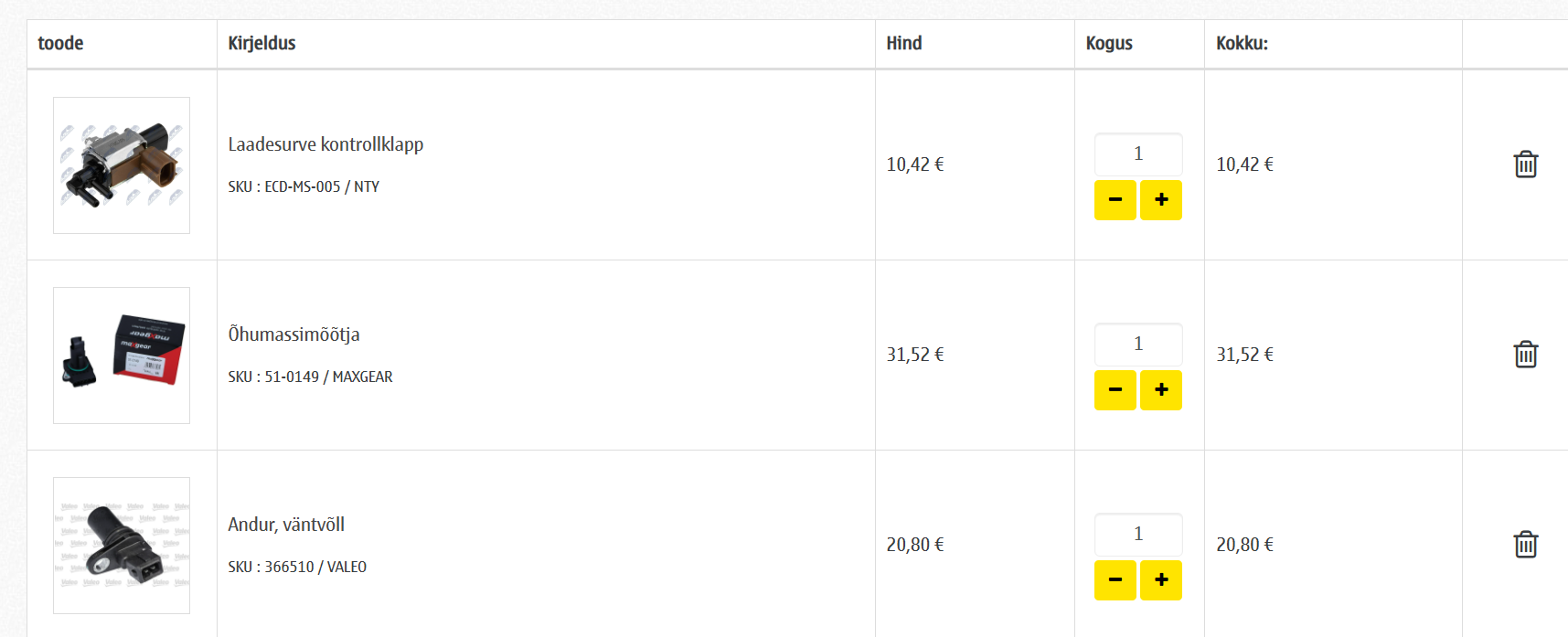Image resolution: width=1568 pixels, height=637 pixels.
Task: Open the VALEO crankshaft sensor image
Action: click(122, 546)
